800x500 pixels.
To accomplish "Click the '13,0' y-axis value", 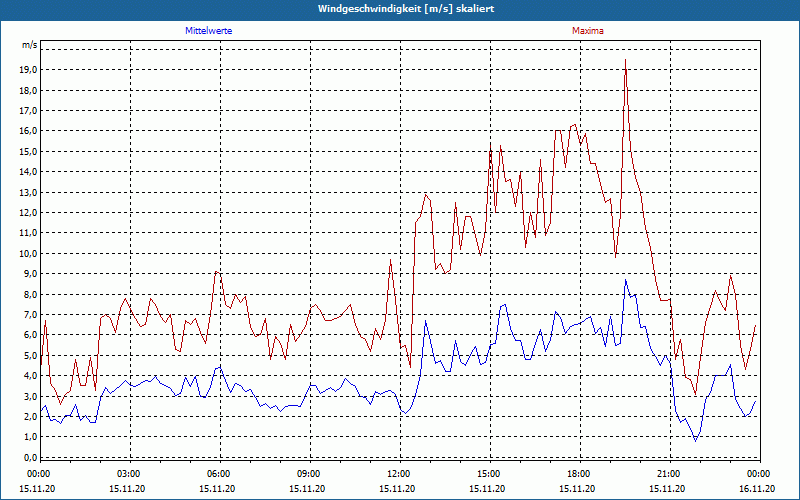I will point(29,192).
